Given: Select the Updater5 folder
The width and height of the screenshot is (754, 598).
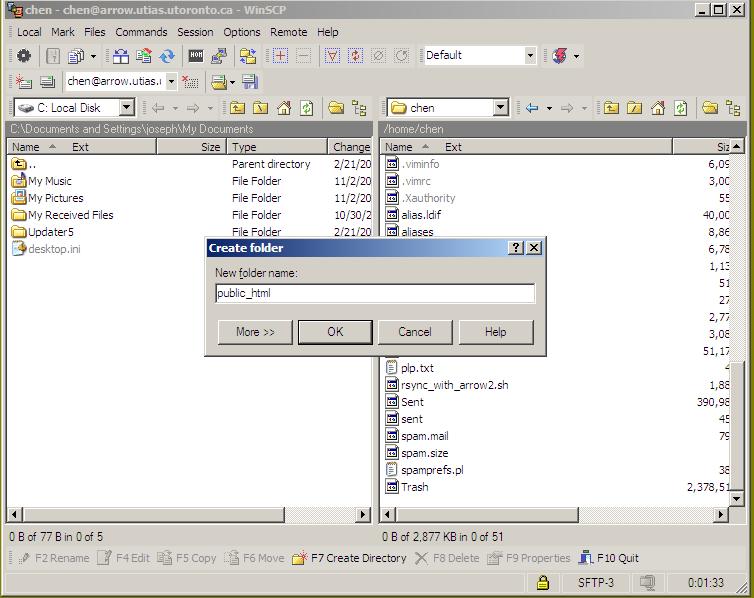Looking at the screenshot, I should tap(43, 232).
